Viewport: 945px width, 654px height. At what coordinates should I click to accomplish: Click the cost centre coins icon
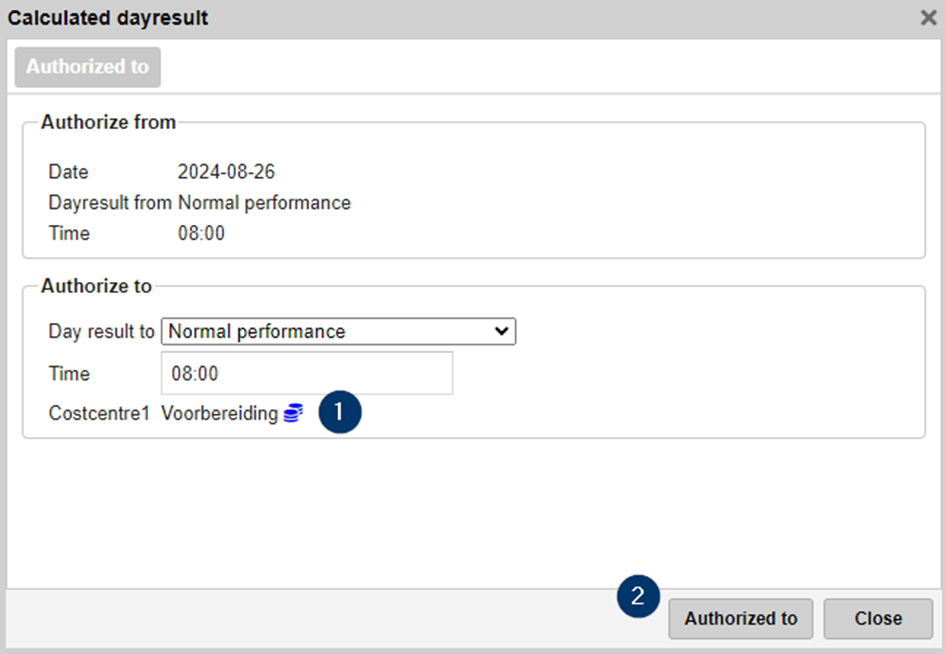pos(293,413)
